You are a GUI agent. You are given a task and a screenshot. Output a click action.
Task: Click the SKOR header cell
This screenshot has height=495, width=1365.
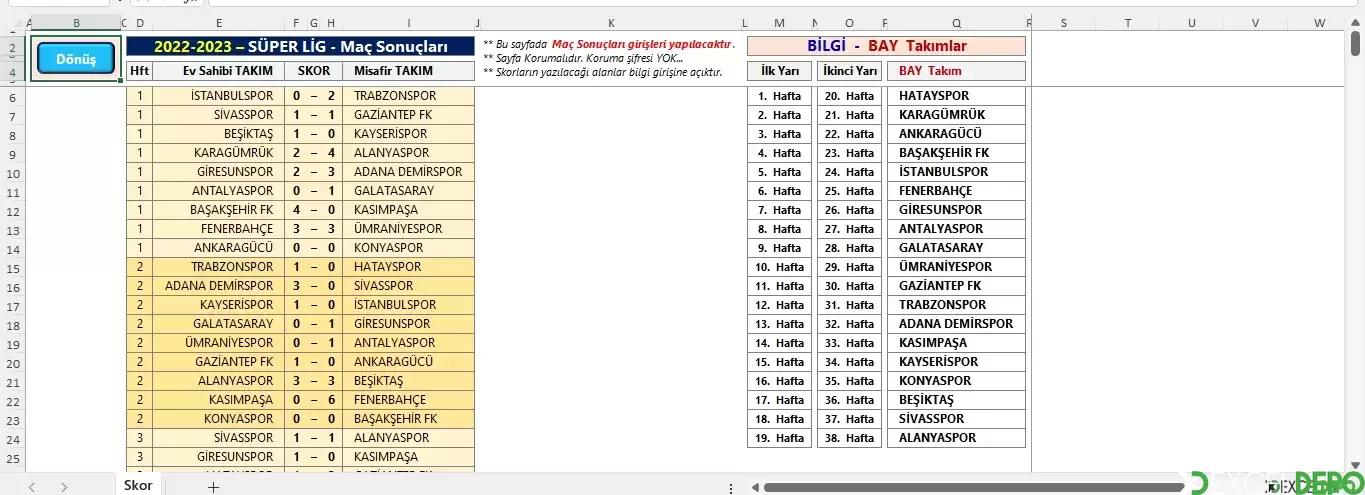coord(313,71)
